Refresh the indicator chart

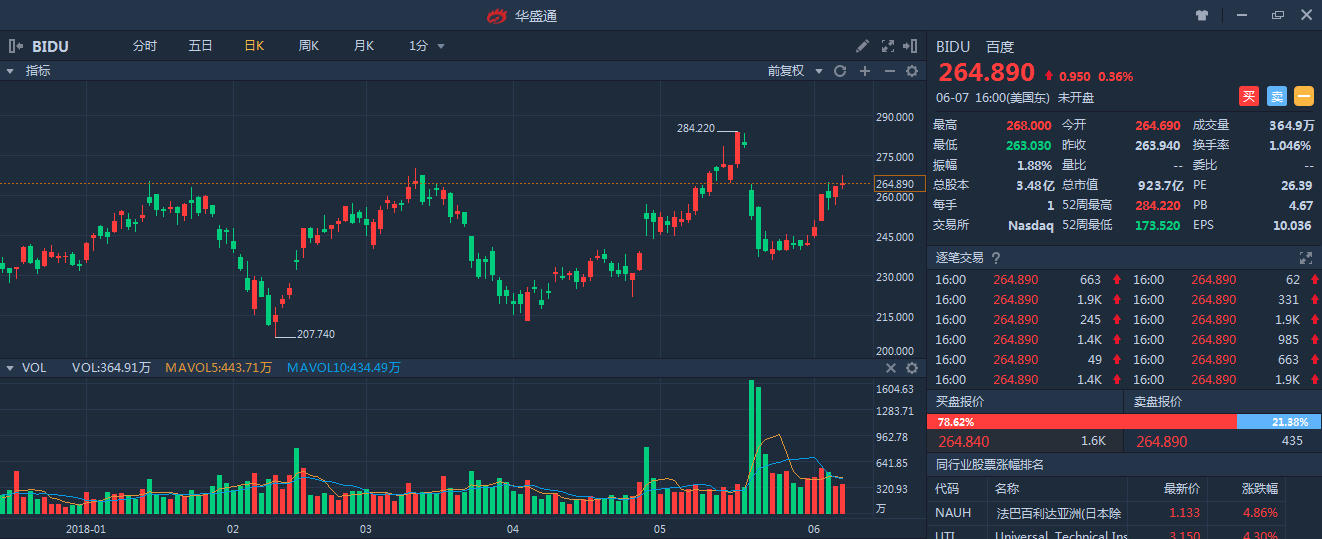point(840,71)
